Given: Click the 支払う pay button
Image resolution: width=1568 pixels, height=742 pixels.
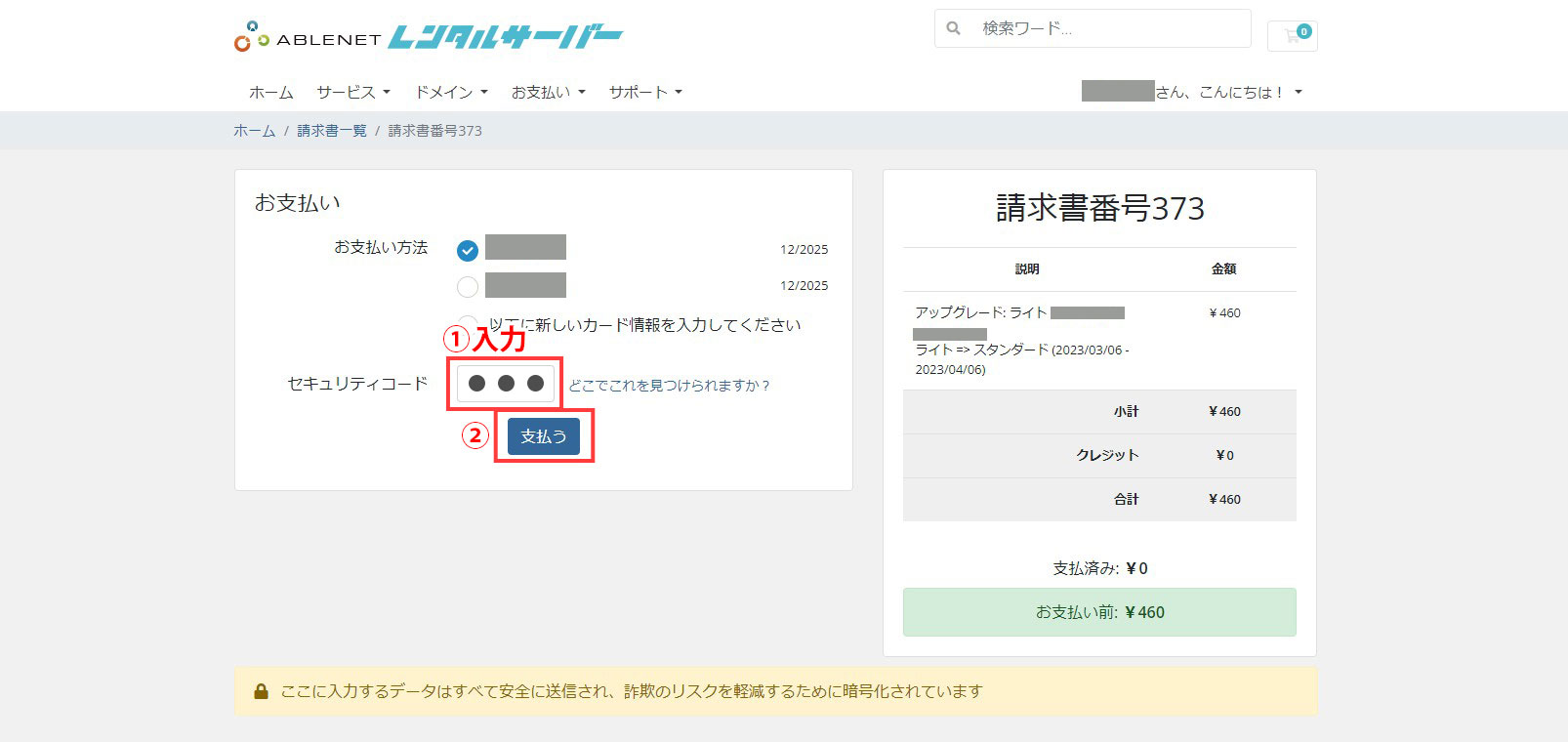Looking at the screenshot, I should pos(544,436).
